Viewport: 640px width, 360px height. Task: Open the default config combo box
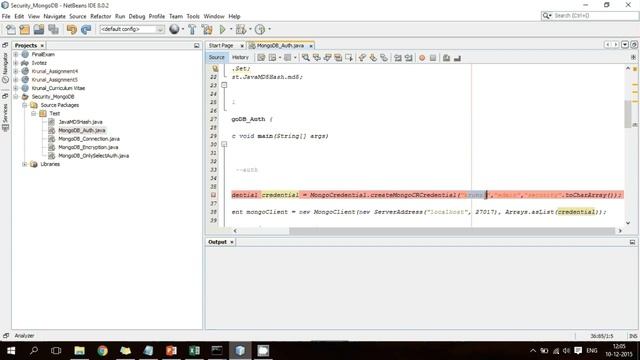pyautogui.click(x=132, y=29)
